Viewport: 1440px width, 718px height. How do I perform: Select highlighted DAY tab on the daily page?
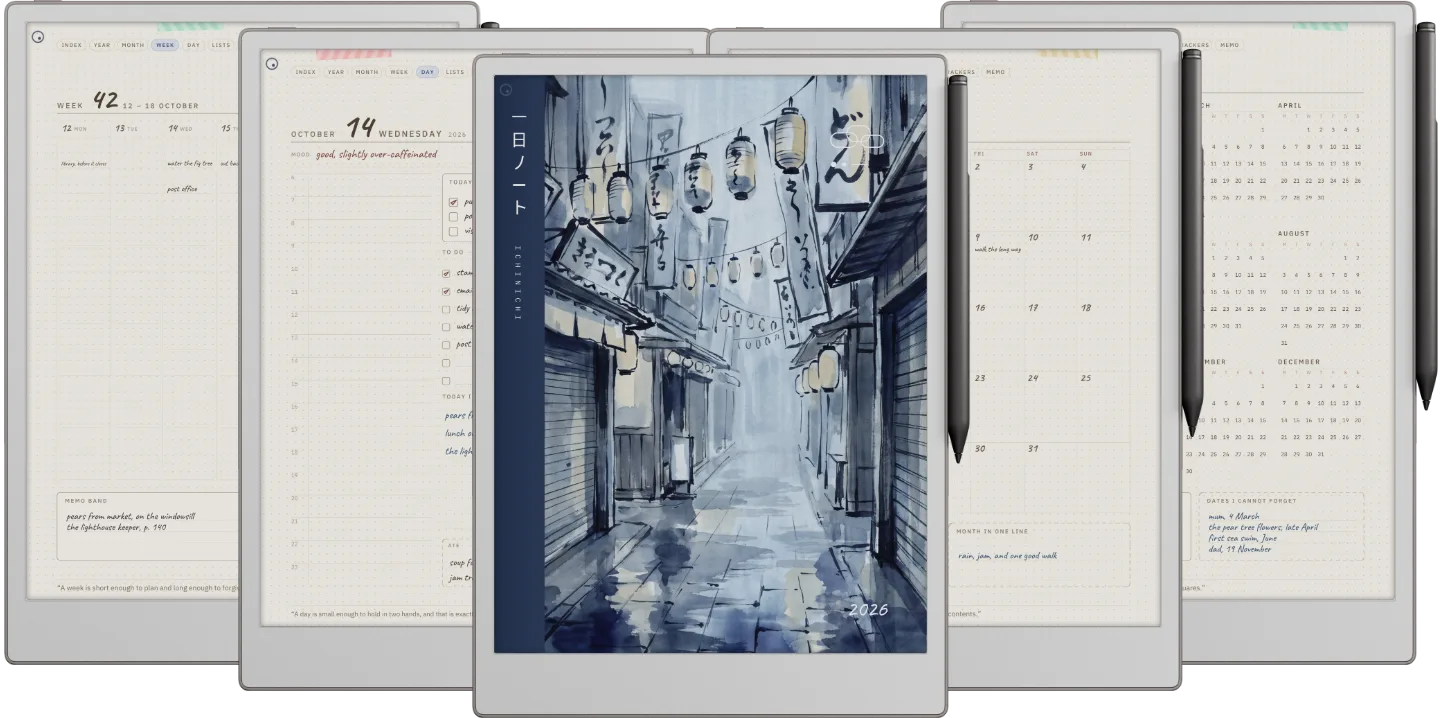tap(427, 72)
